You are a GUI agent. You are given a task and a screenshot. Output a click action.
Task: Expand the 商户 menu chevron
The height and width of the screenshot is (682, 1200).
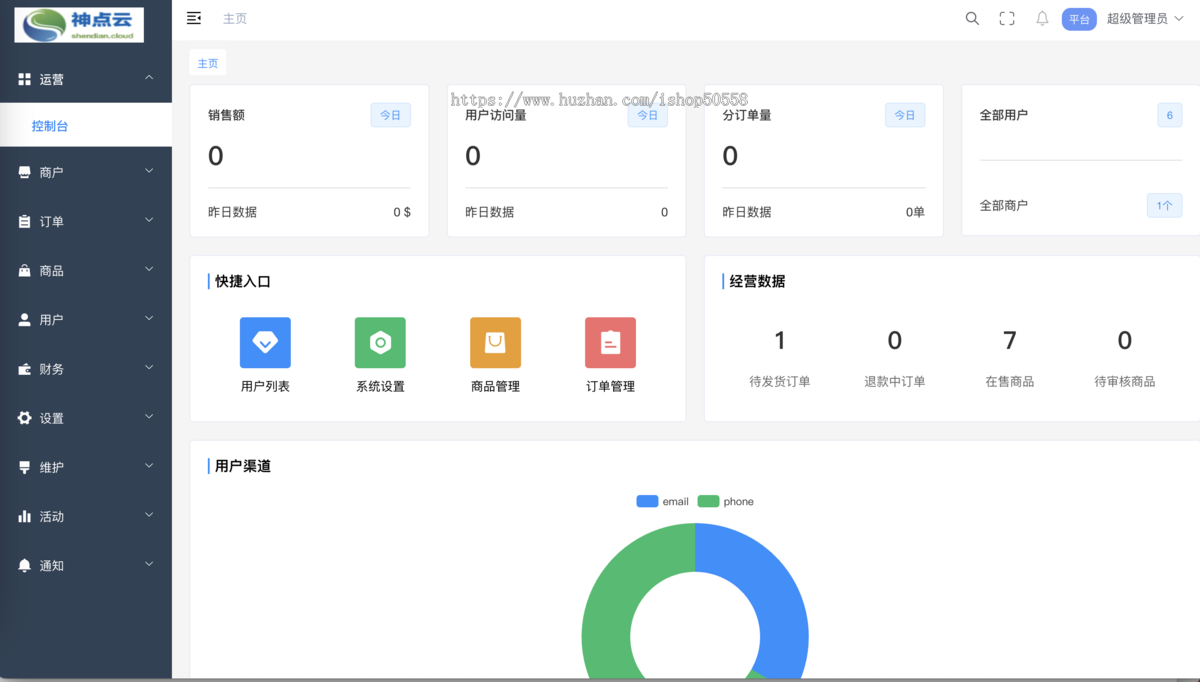click(149, 171)
